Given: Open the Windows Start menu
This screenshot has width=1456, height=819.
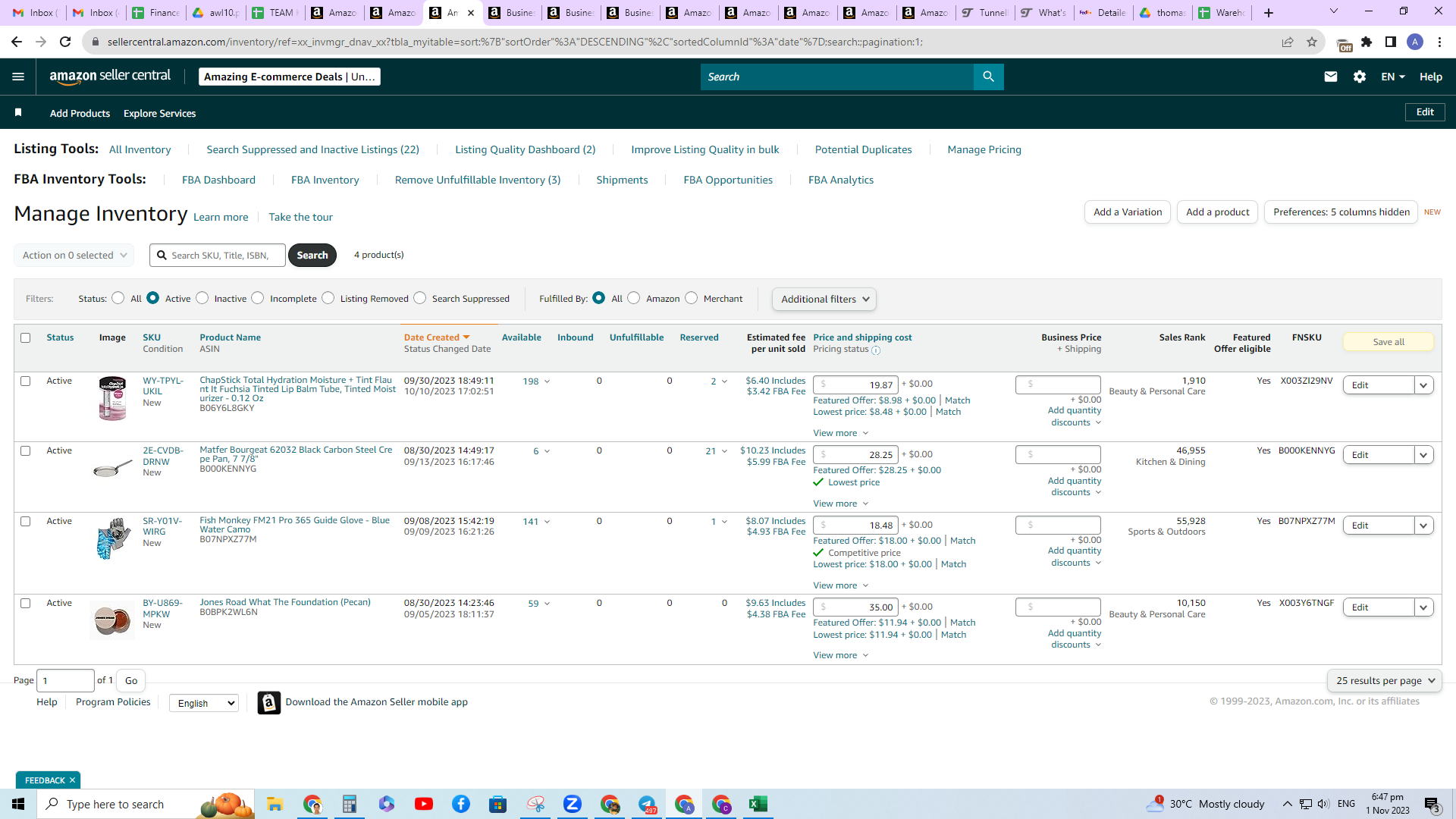Looking at the screenshot, I should (18, 804).
